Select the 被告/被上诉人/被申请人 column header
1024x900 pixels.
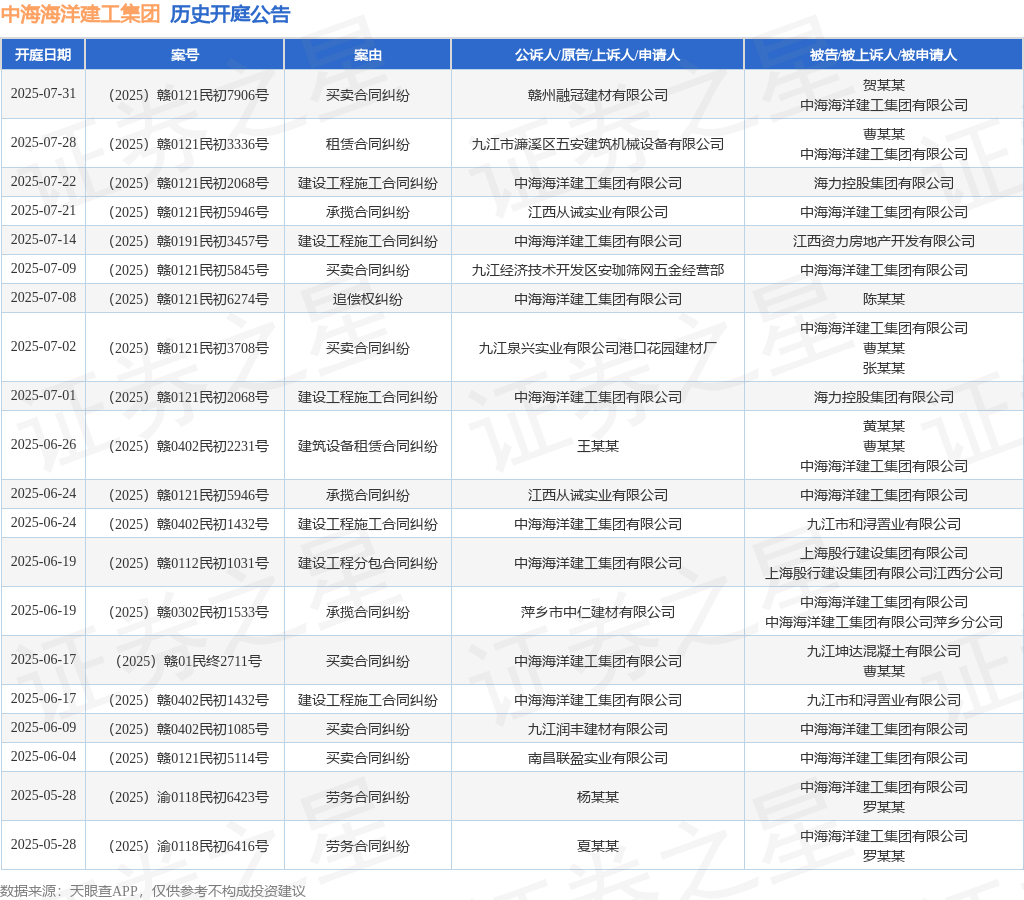[884, 55]
